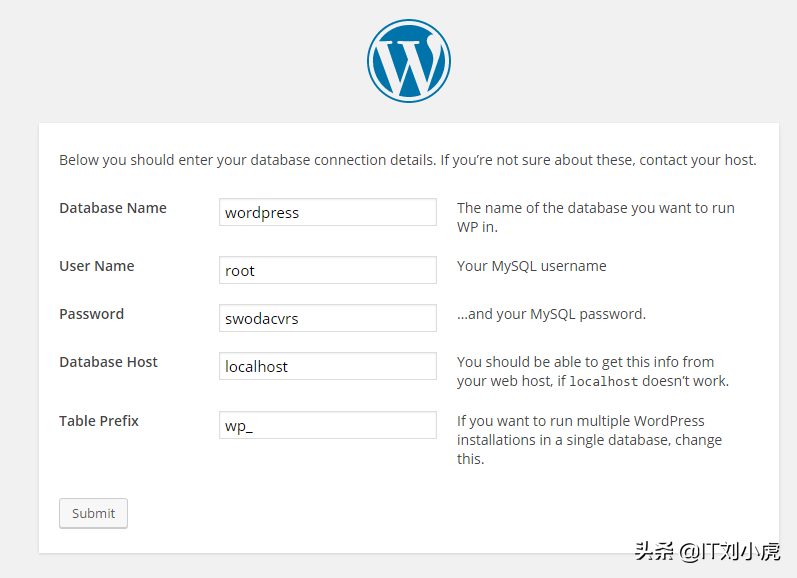The width and height of the screenshot is (797, 578).
Task: Click the 'Your MySQL username' description
Action: pos(532,266)
